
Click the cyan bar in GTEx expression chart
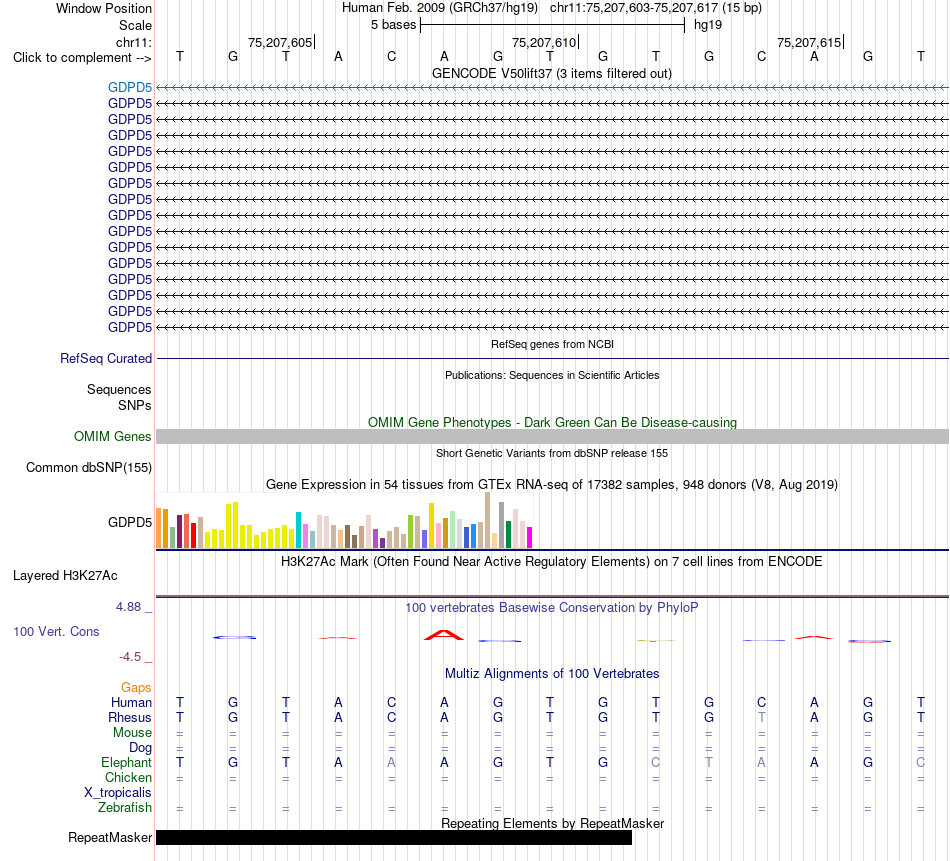pos(298,530)
